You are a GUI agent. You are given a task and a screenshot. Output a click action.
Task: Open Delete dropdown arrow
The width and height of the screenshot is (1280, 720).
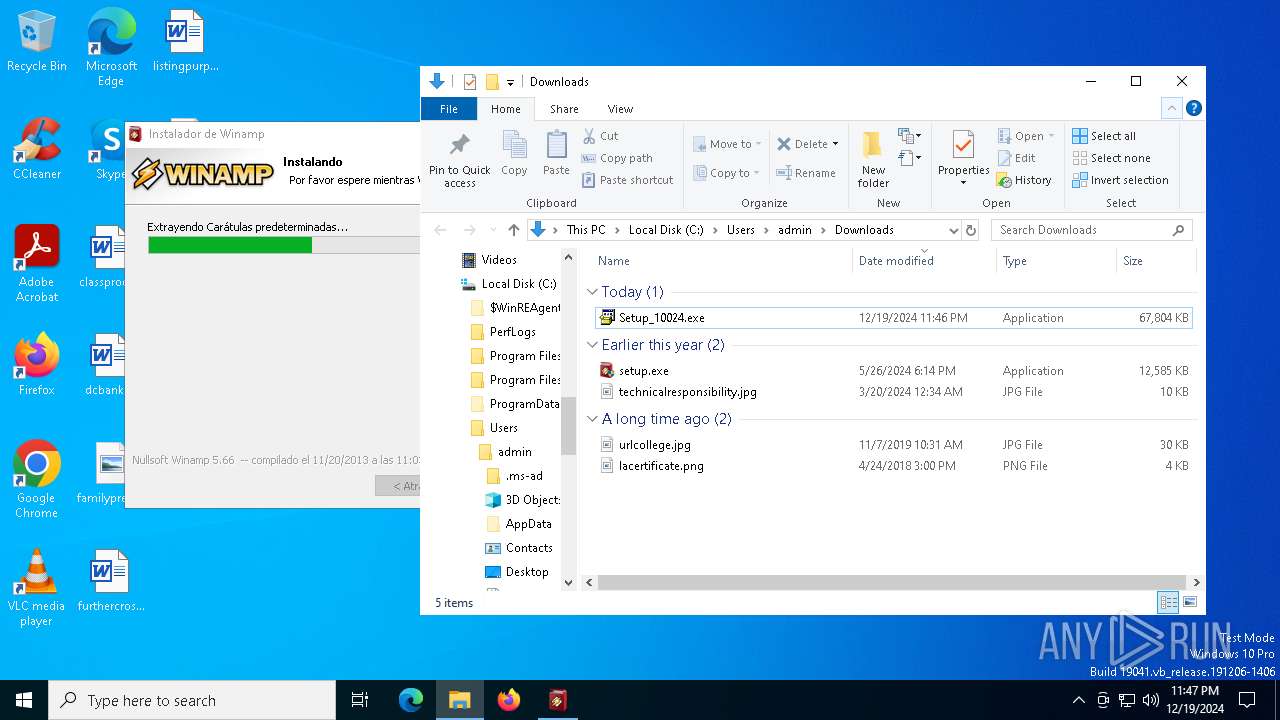[x=835, y=144]
